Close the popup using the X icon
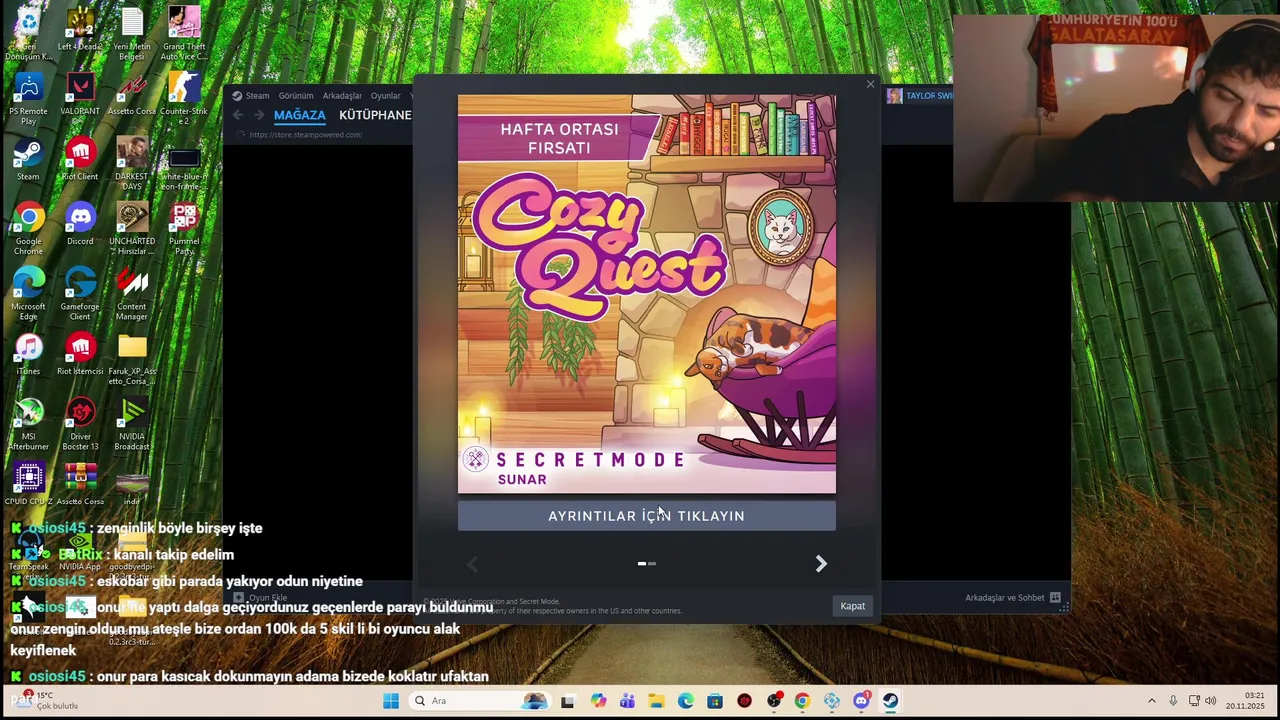1280x720 pixels. point(870,85)
